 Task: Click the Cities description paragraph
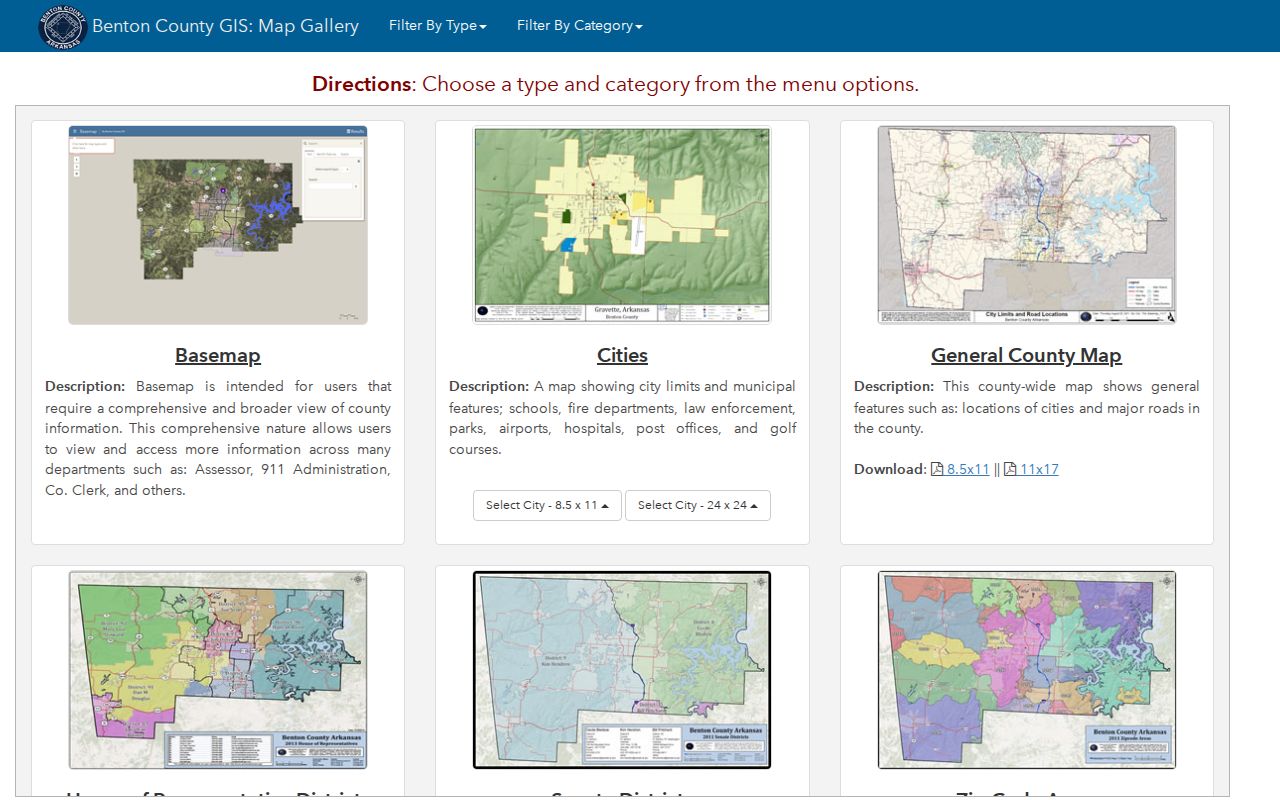[x=622, y=417]
